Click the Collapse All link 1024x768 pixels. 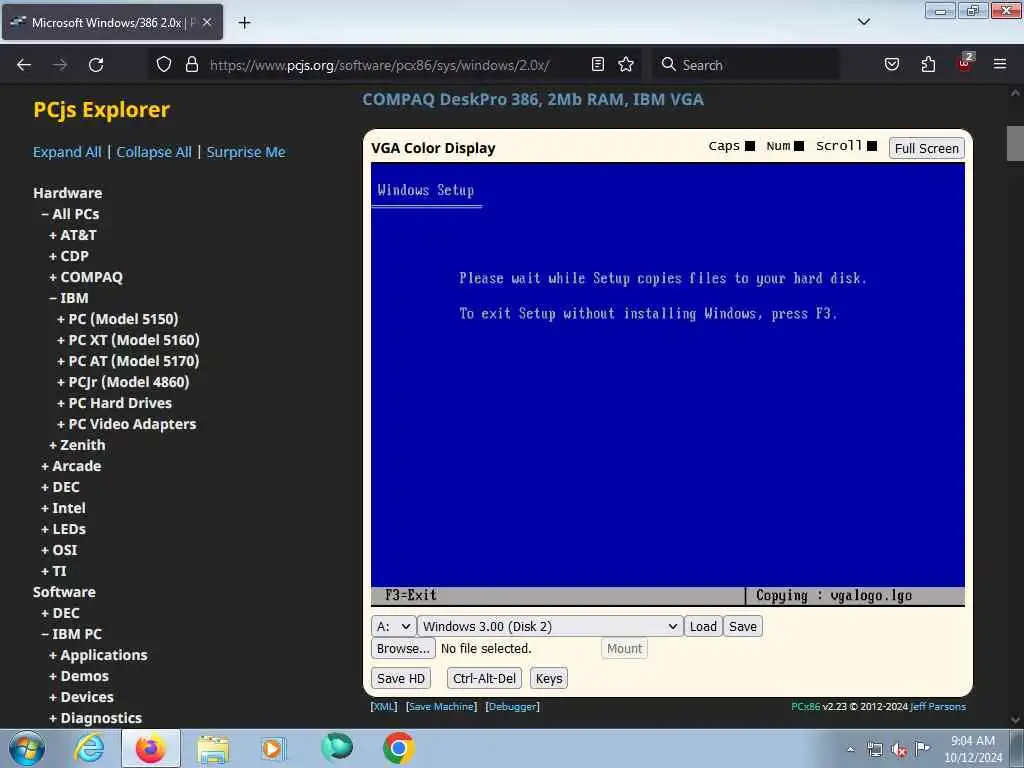[154, 152]
